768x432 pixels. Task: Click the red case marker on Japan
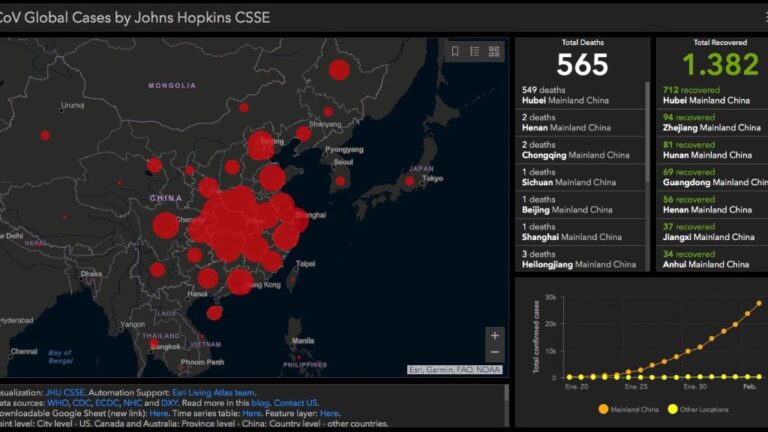pos(408,181)
